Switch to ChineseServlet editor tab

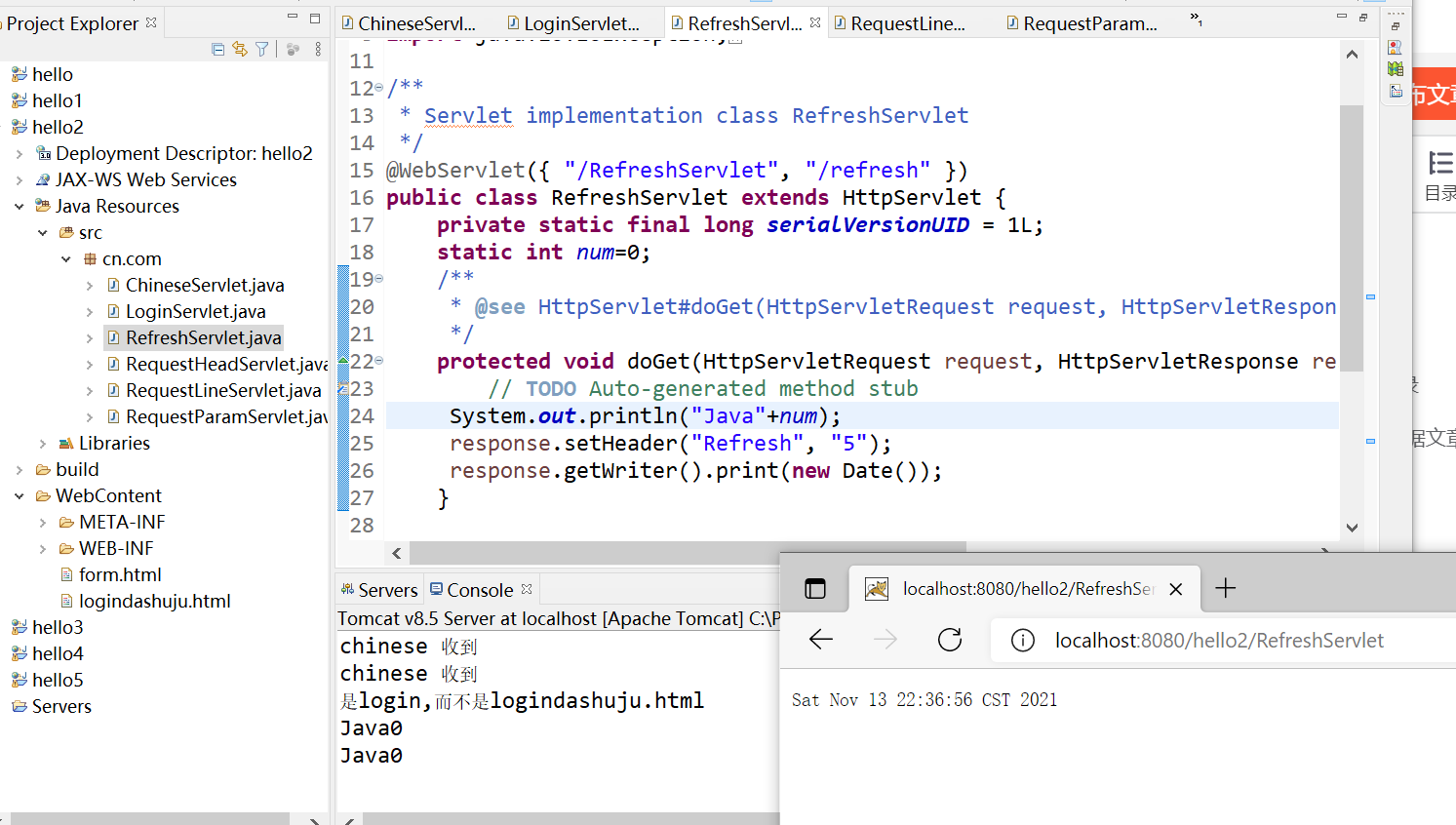[409, 23]
